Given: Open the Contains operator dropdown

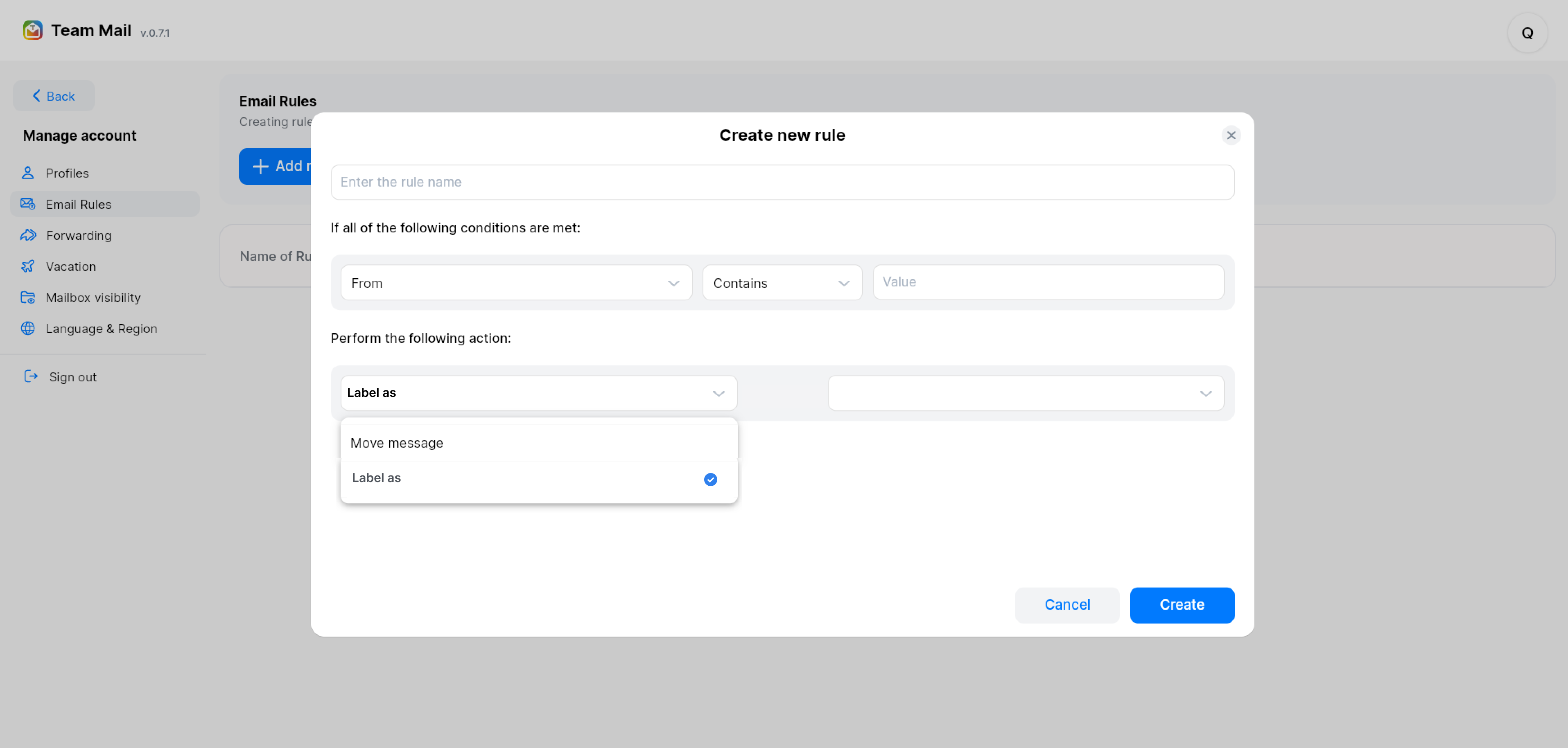Looking at the screenshot, I should 782,283.
